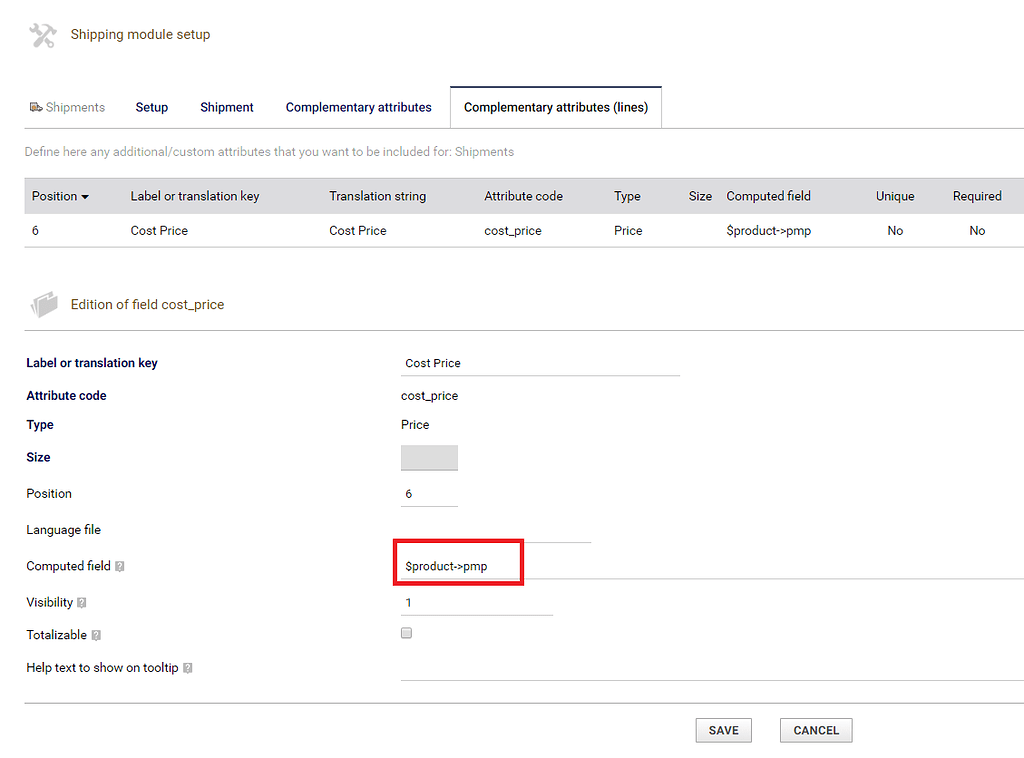This screenshot has height=758, width=1024.
Task: Focus the Label or translation key input
Action: point(540,363)
